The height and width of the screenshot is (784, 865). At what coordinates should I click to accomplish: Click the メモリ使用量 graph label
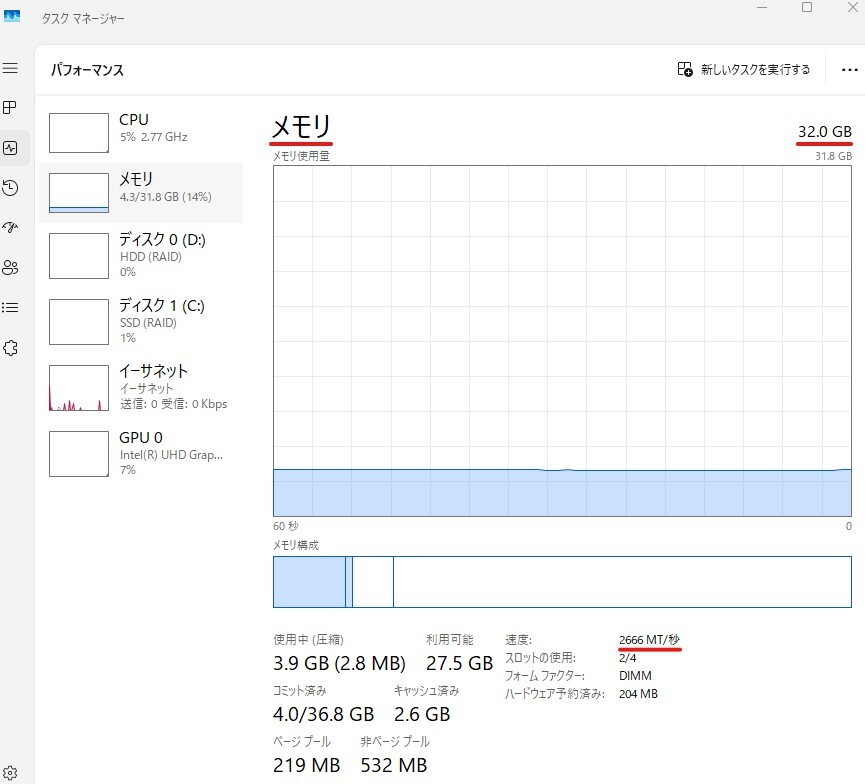(301, 156)
